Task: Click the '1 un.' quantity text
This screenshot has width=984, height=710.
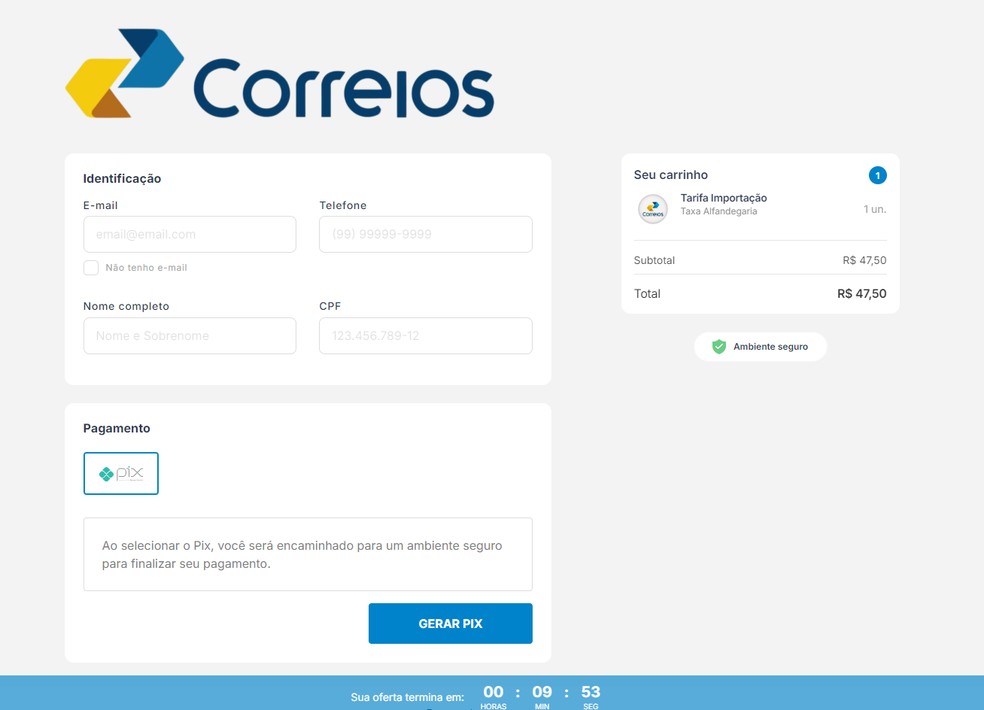Action: [875, 209]
